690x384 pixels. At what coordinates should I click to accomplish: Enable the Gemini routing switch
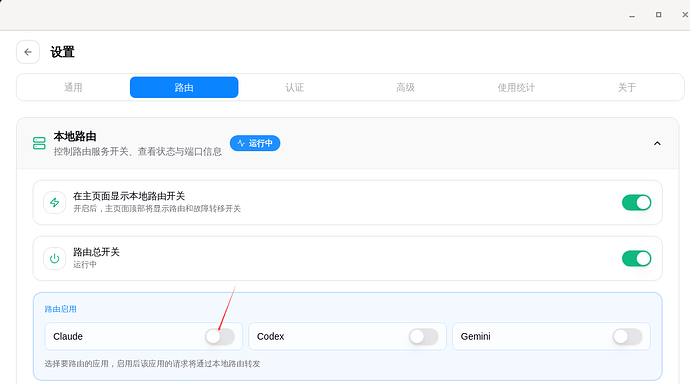click(x=627, y=336)
